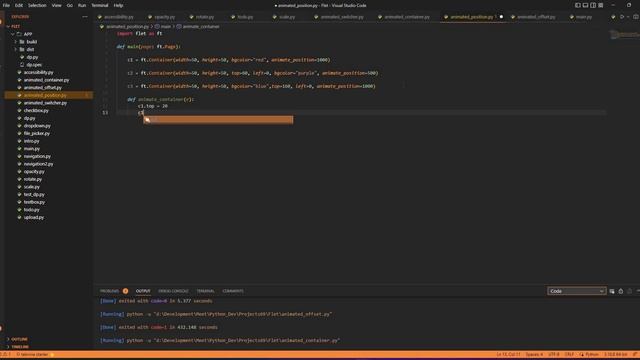The width and height of the screenshot is (640, 360).
Task: Open customize layout icon in title bar
Action: point(601,5)
